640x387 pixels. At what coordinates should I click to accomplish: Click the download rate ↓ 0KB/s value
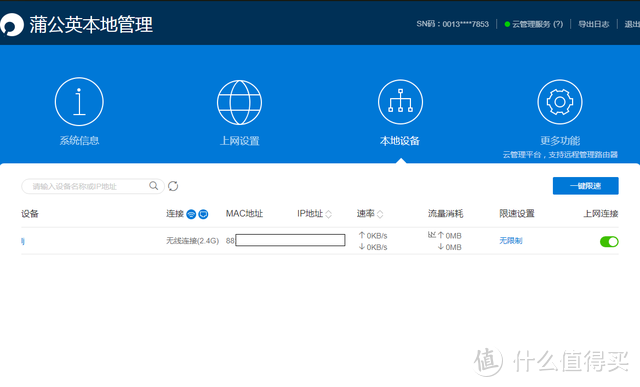coord(373,247)
